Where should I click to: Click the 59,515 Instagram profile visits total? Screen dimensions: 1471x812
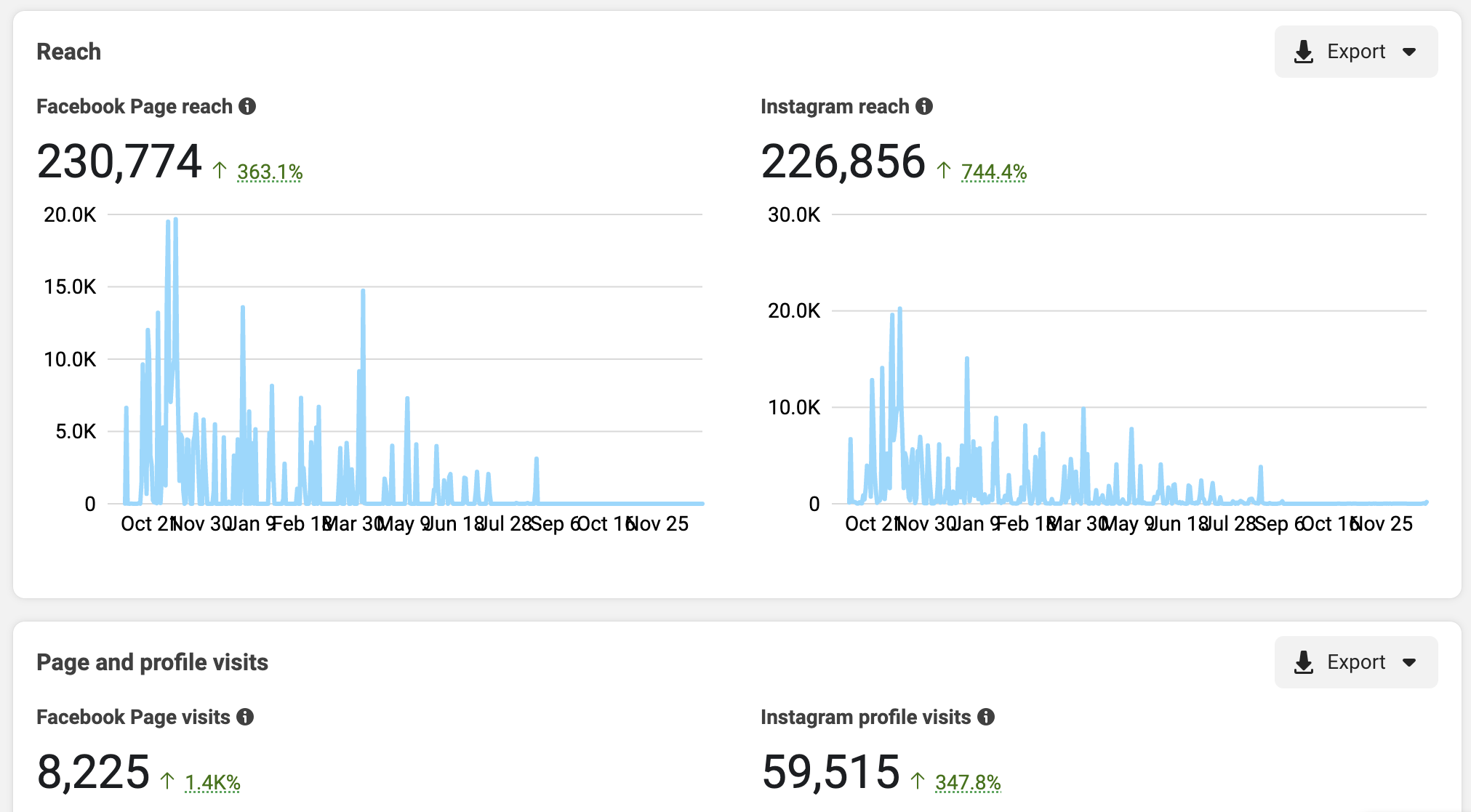pos(831,772)
